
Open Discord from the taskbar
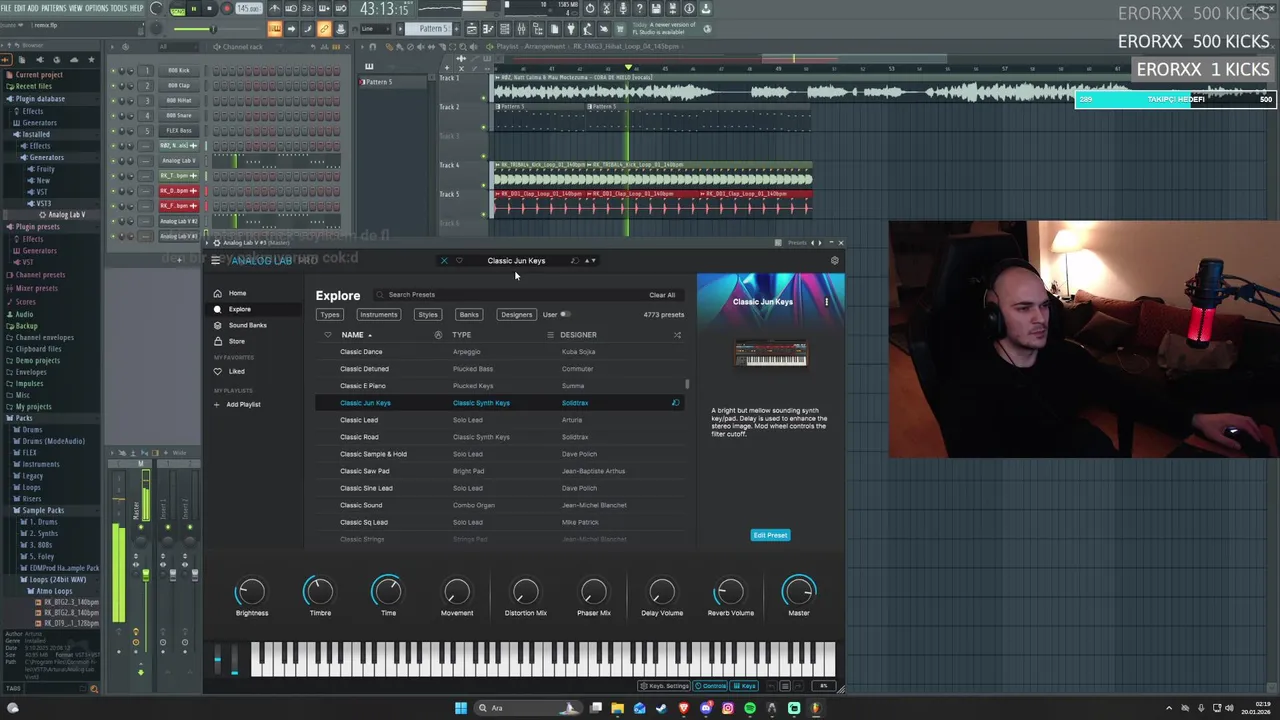click(x=706, y=708)
